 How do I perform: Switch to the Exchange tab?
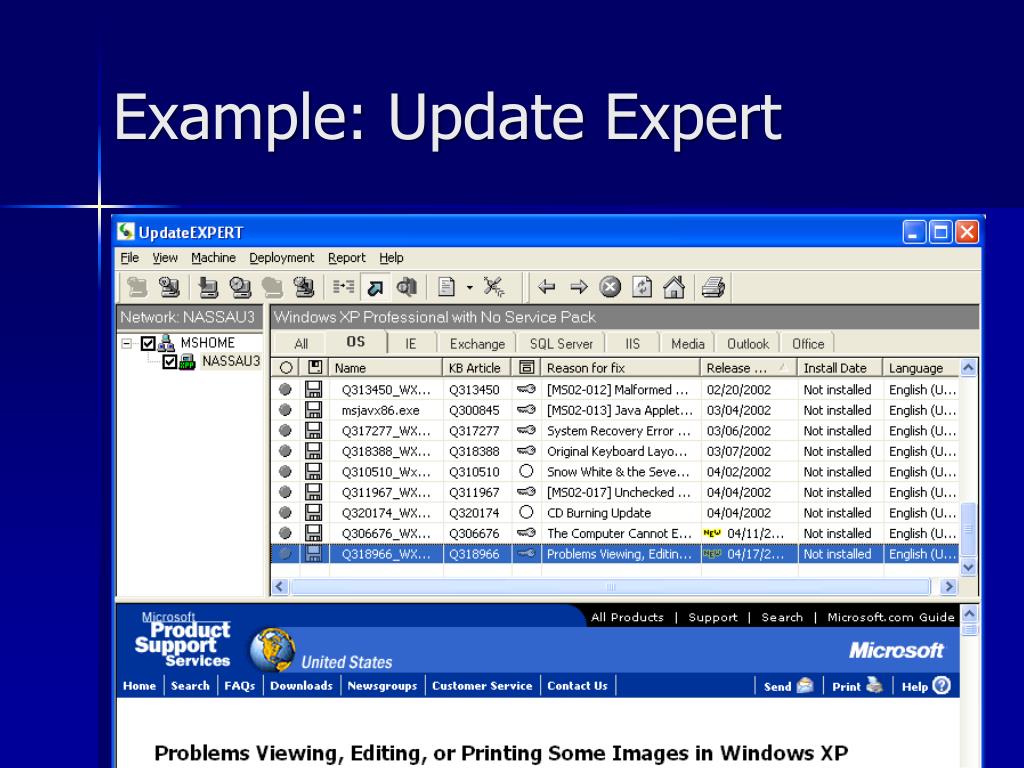pyautogui.click(x=477, y=344)
